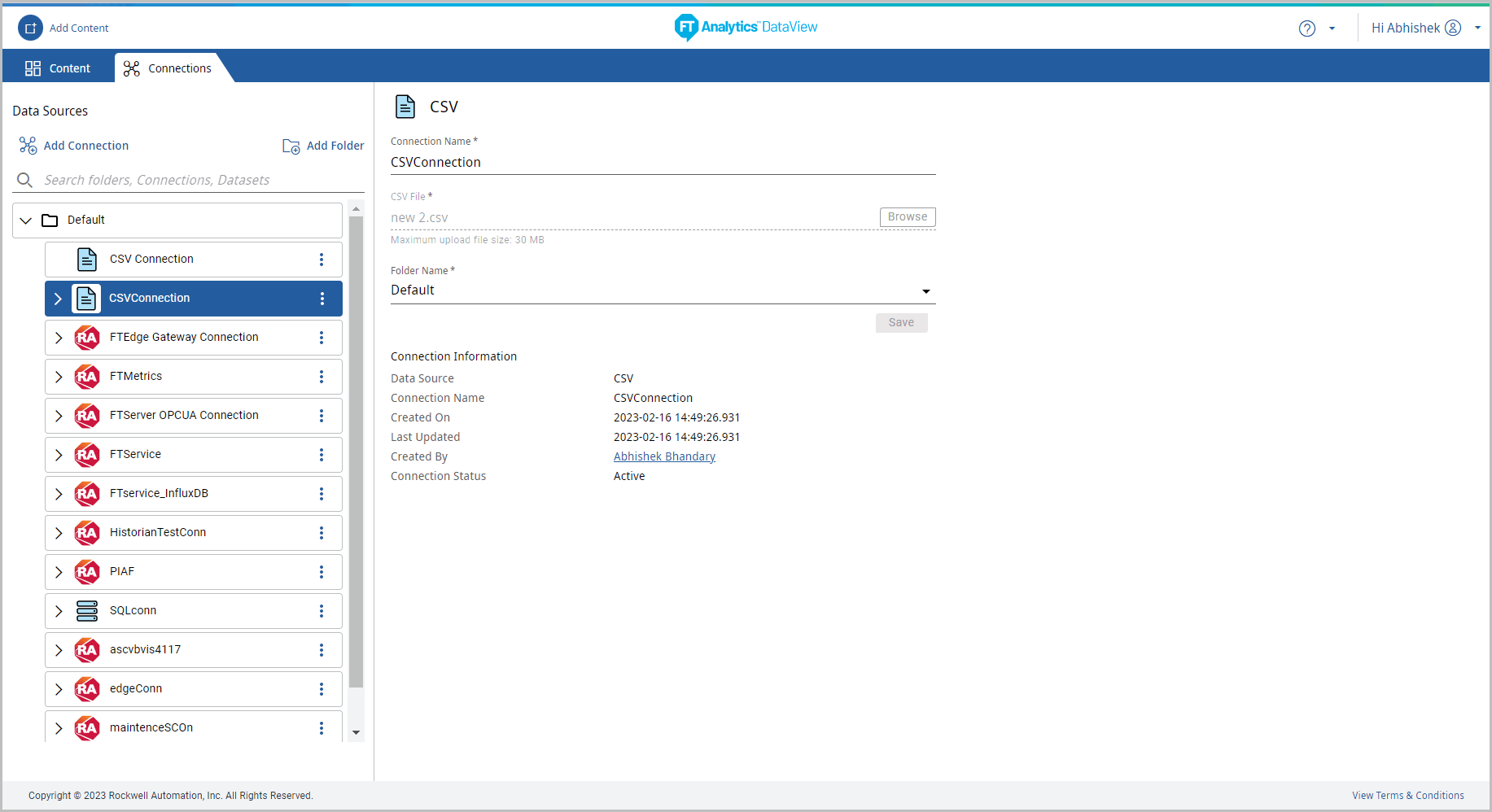Click the Browse button
The height and width of the screenshot is (812, 1492).
908,217
